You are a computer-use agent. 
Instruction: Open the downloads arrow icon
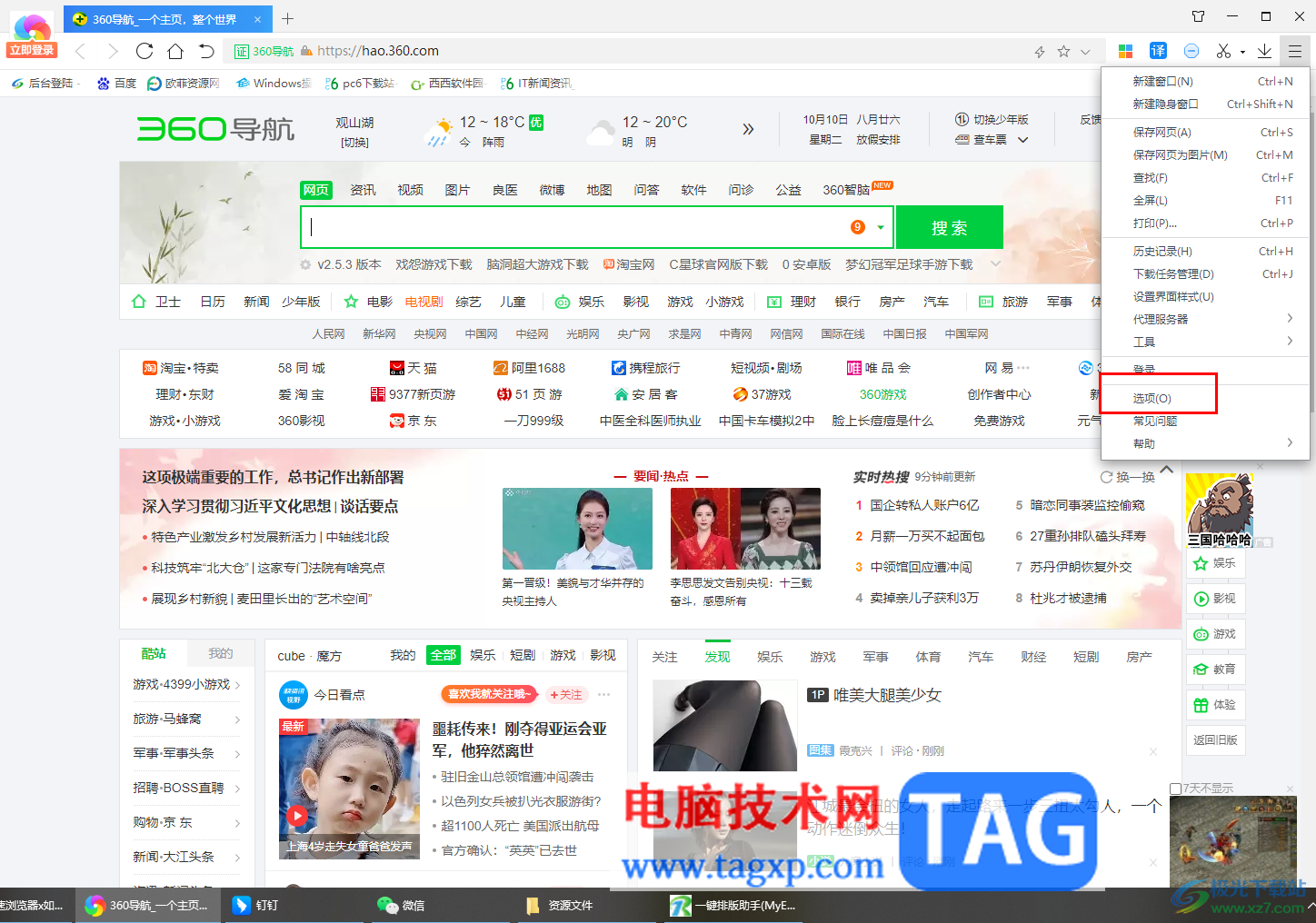point(1264,51)
